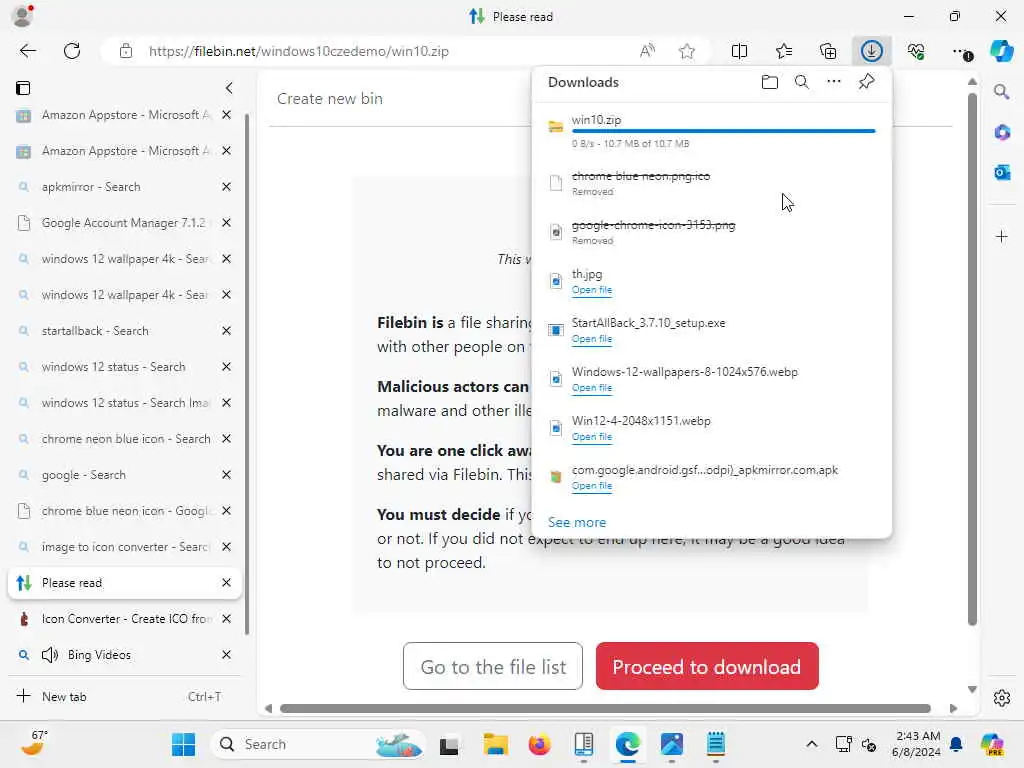This screenshot has height=768, width=1024.
Task: Open sidebar search icon
Action: 1002,92
